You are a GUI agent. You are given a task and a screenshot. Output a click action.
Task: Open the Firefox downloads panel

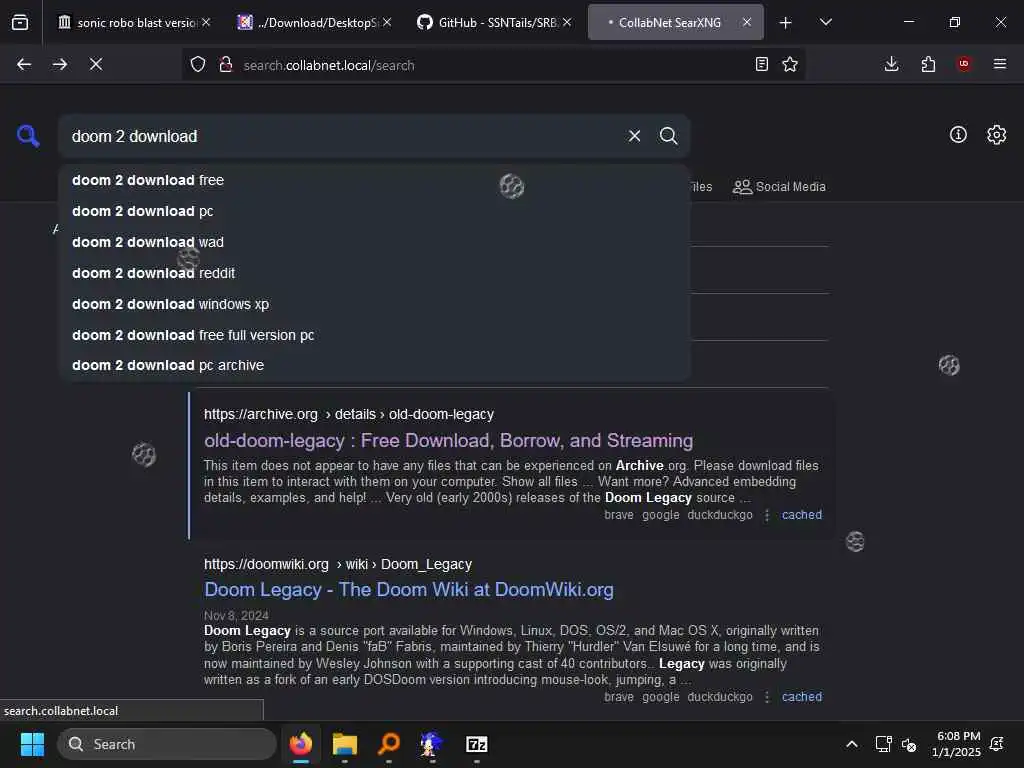[891, 64]
